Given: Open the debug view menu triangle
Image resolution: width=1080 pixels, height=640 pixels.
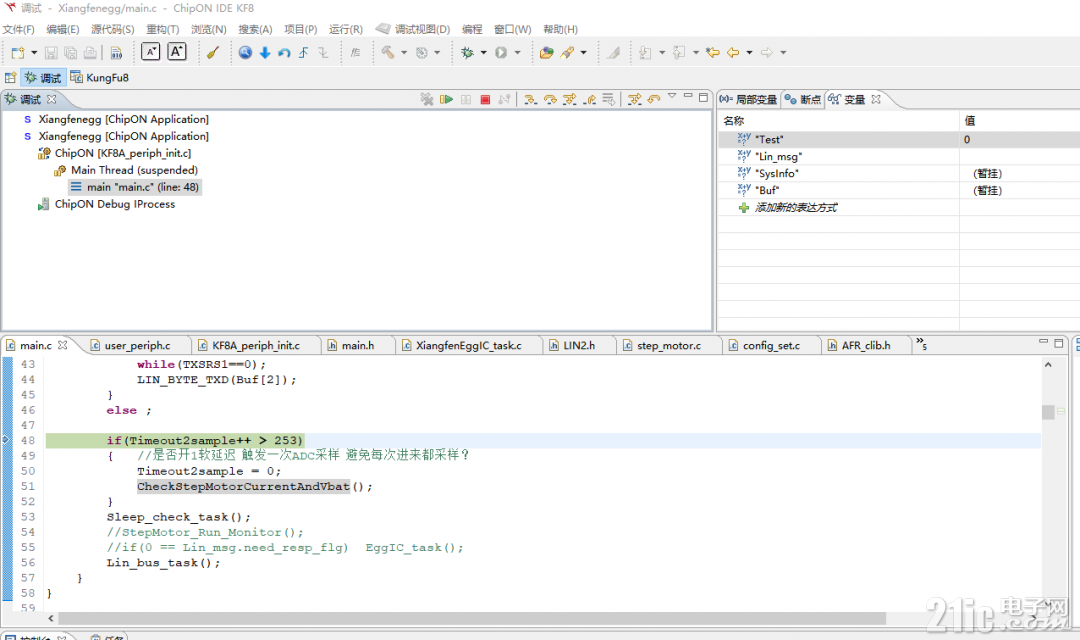Looking at the screenshot, I should tap(672, 96).
